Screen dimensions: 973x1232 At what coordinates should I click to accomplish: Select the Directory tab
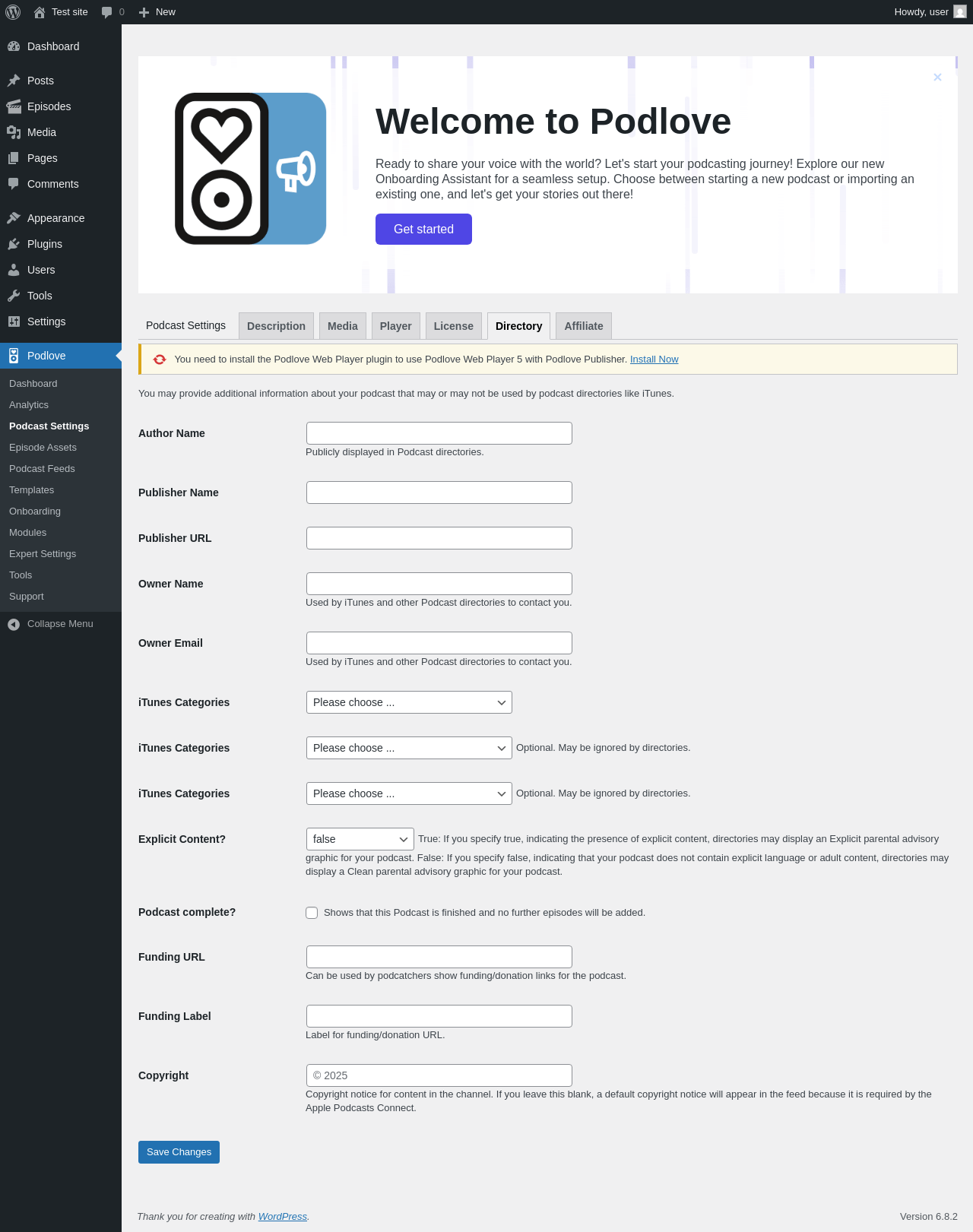pyautogui.click(x=519, y=326)
